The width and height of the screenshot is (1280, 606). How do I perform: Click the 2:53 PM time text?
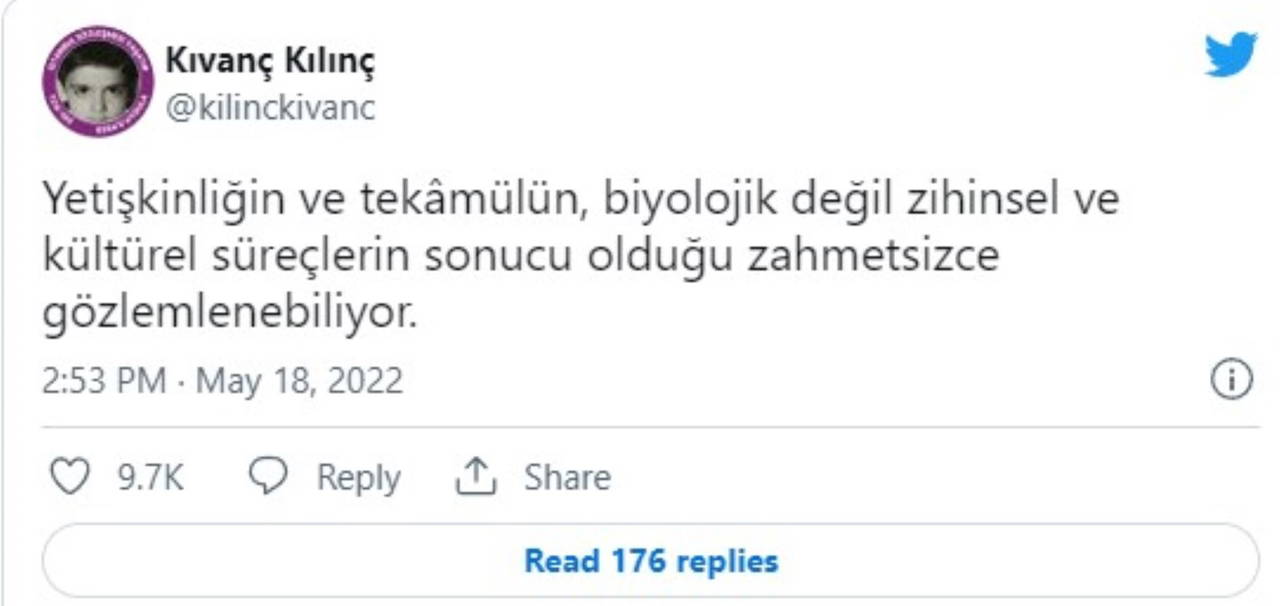click(104, 381)
